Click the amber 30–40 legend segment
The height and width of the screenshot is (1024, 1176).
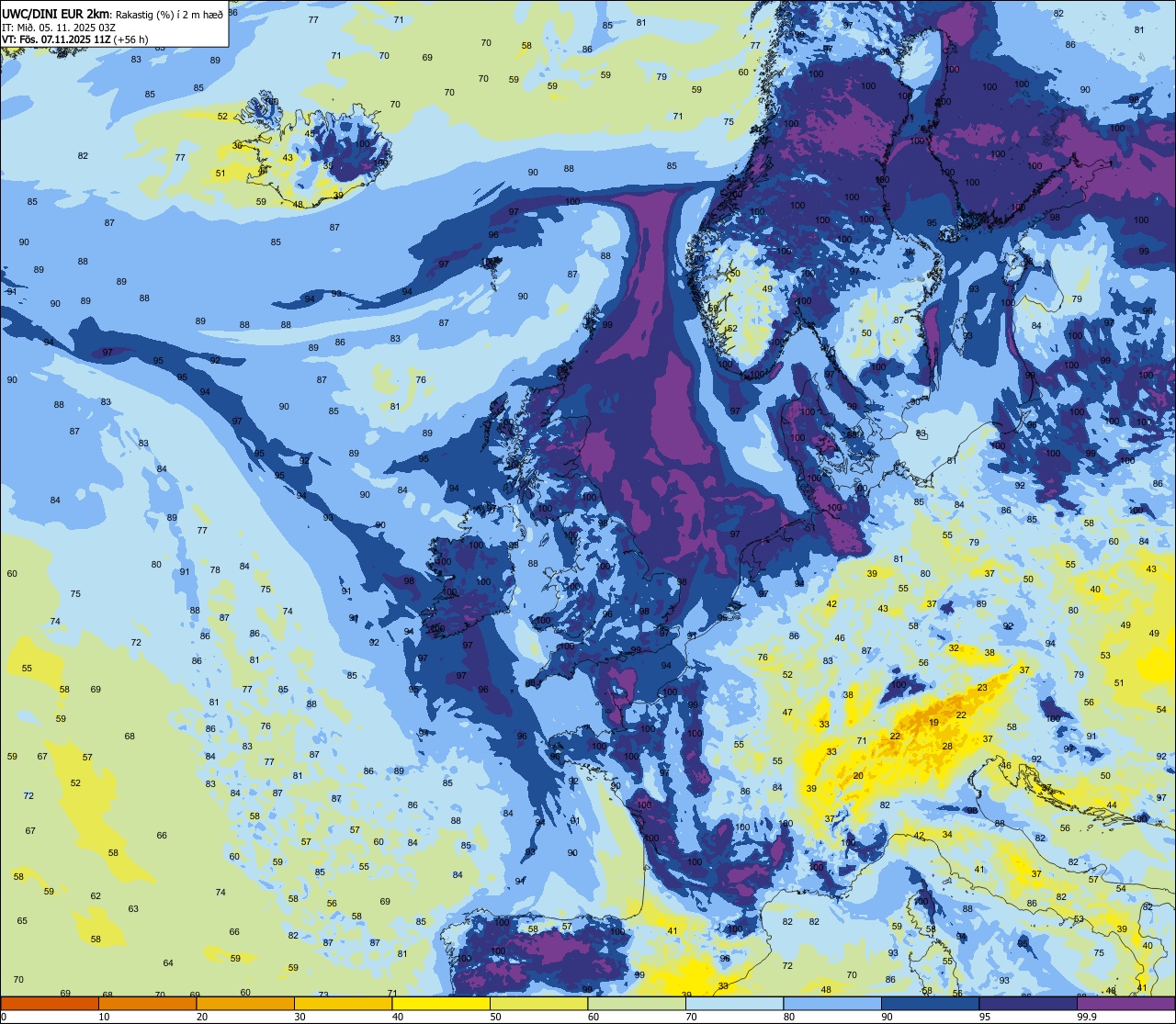343,1004
